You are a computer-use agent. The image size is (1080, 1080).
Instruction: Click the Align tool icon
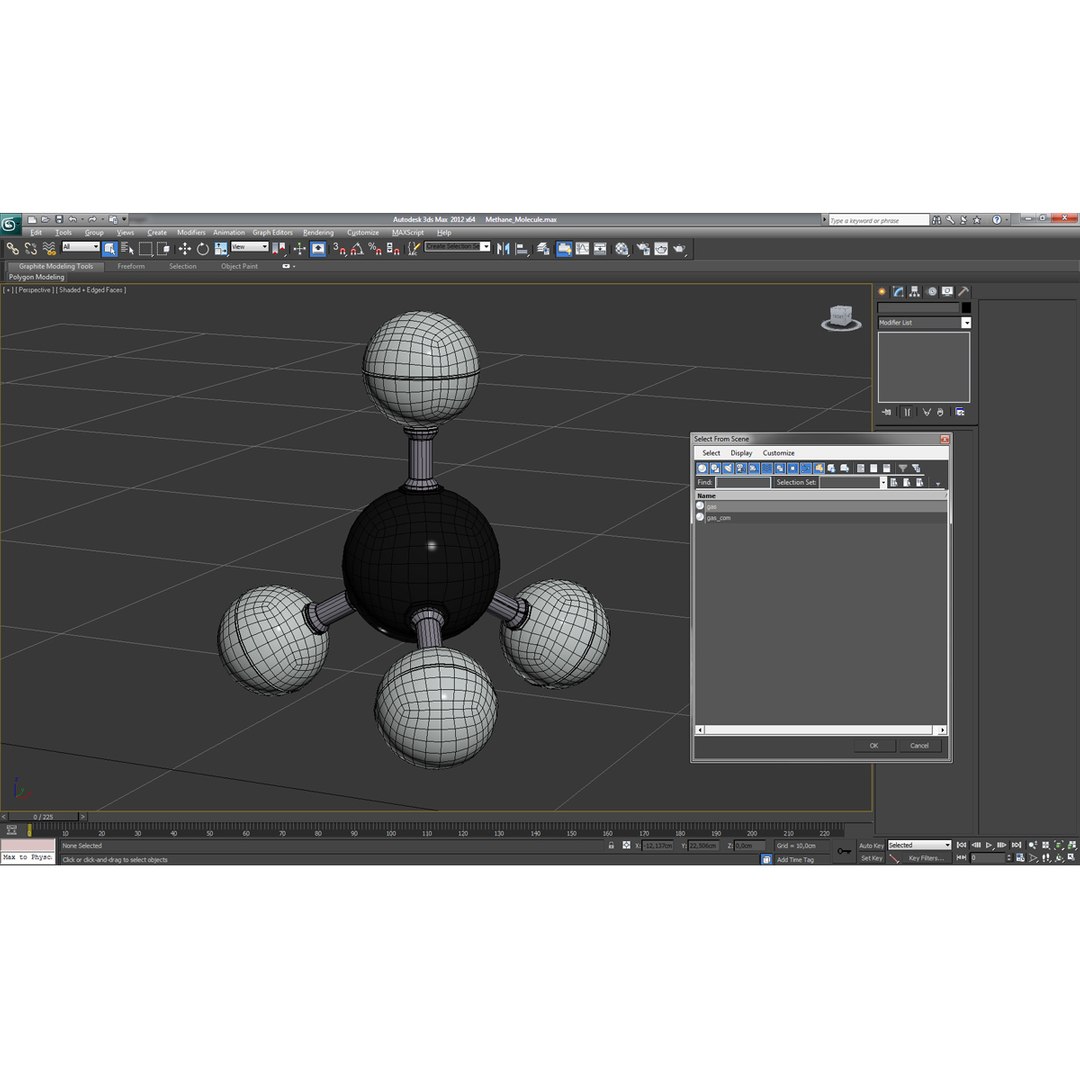click(522, 249)
